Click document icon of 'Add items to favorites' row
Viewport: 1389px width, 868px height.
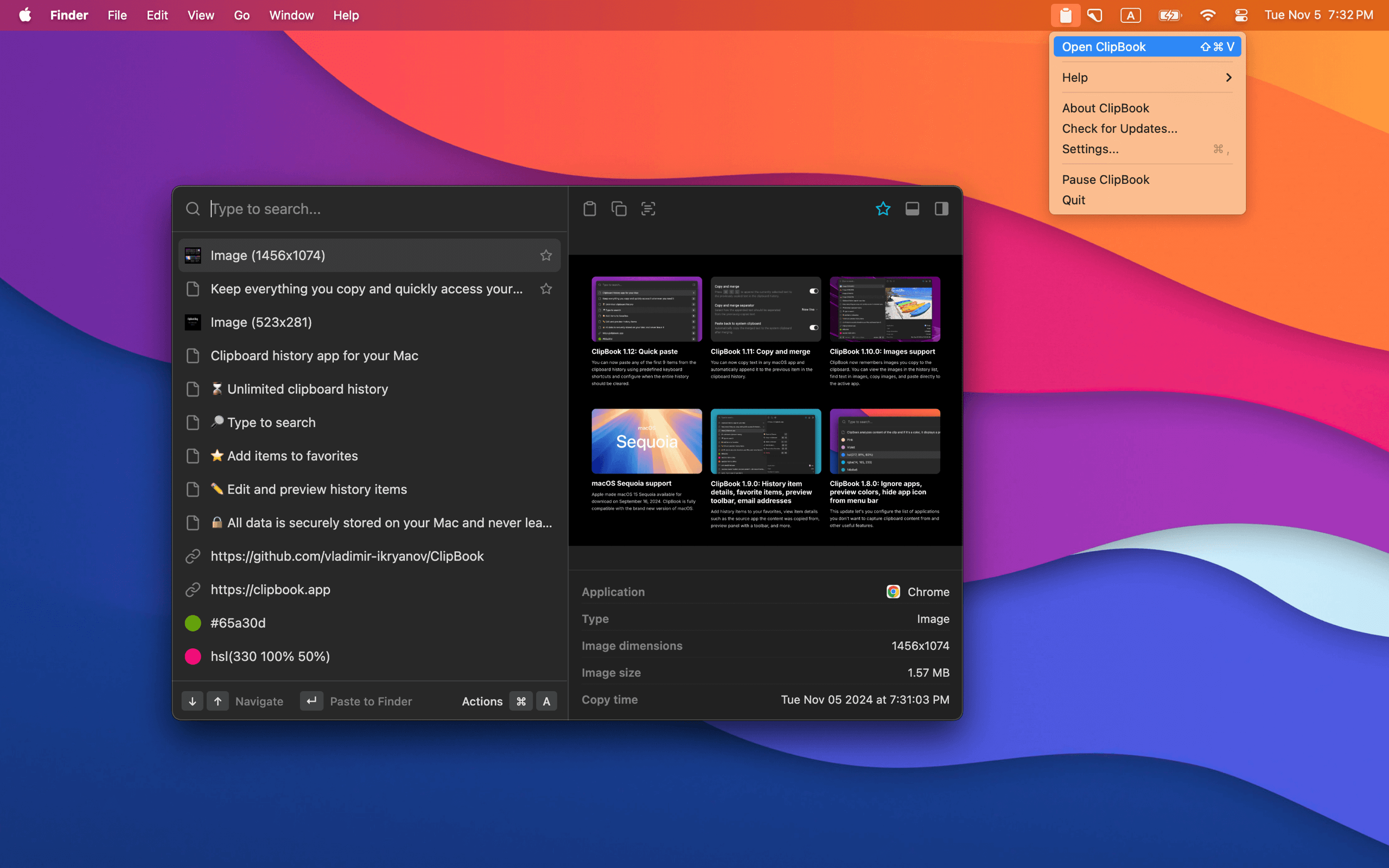pos(193,456)
